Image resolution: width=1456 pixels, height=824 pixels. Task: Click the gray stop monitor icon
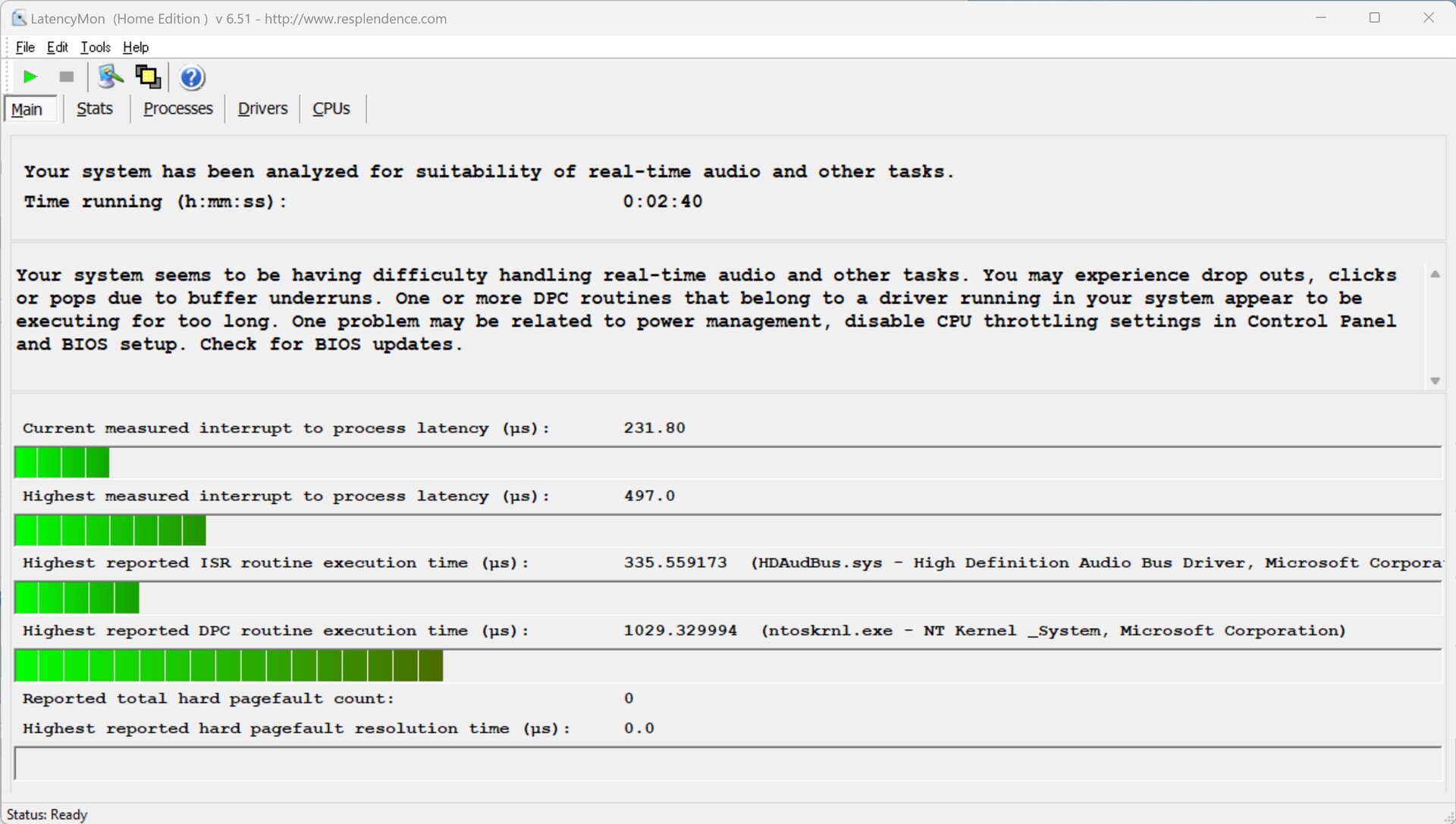point(67,77)
